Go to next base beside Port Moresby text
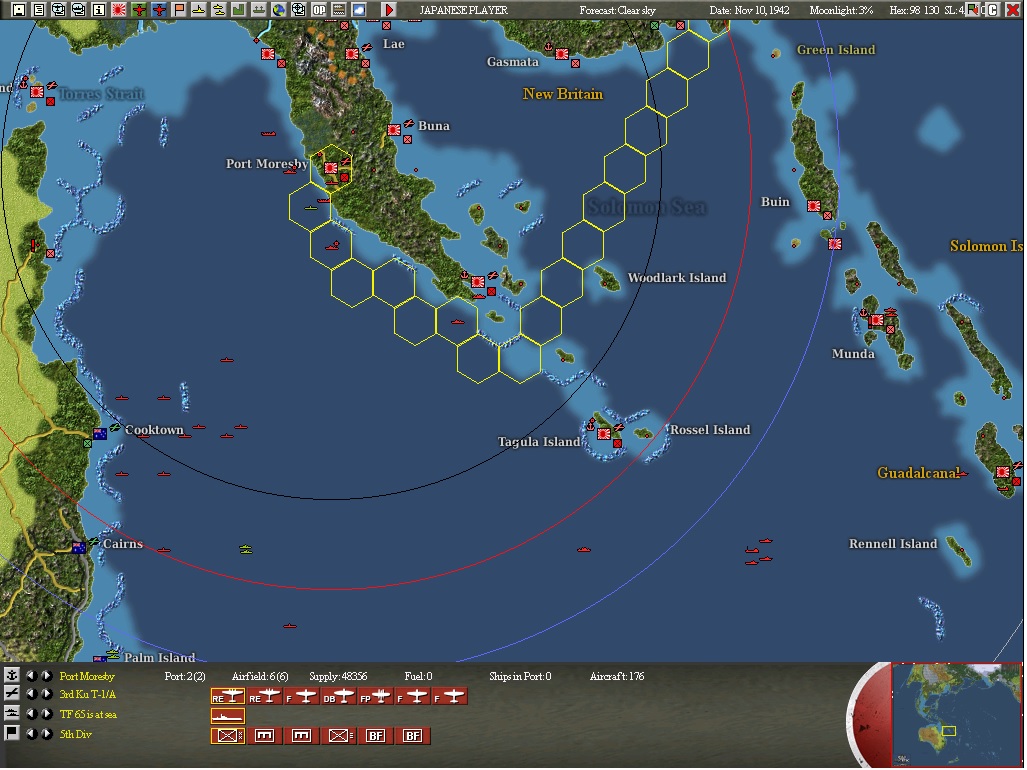The image size is (1027, 770). pyautogui.click(x=47, y=675)
